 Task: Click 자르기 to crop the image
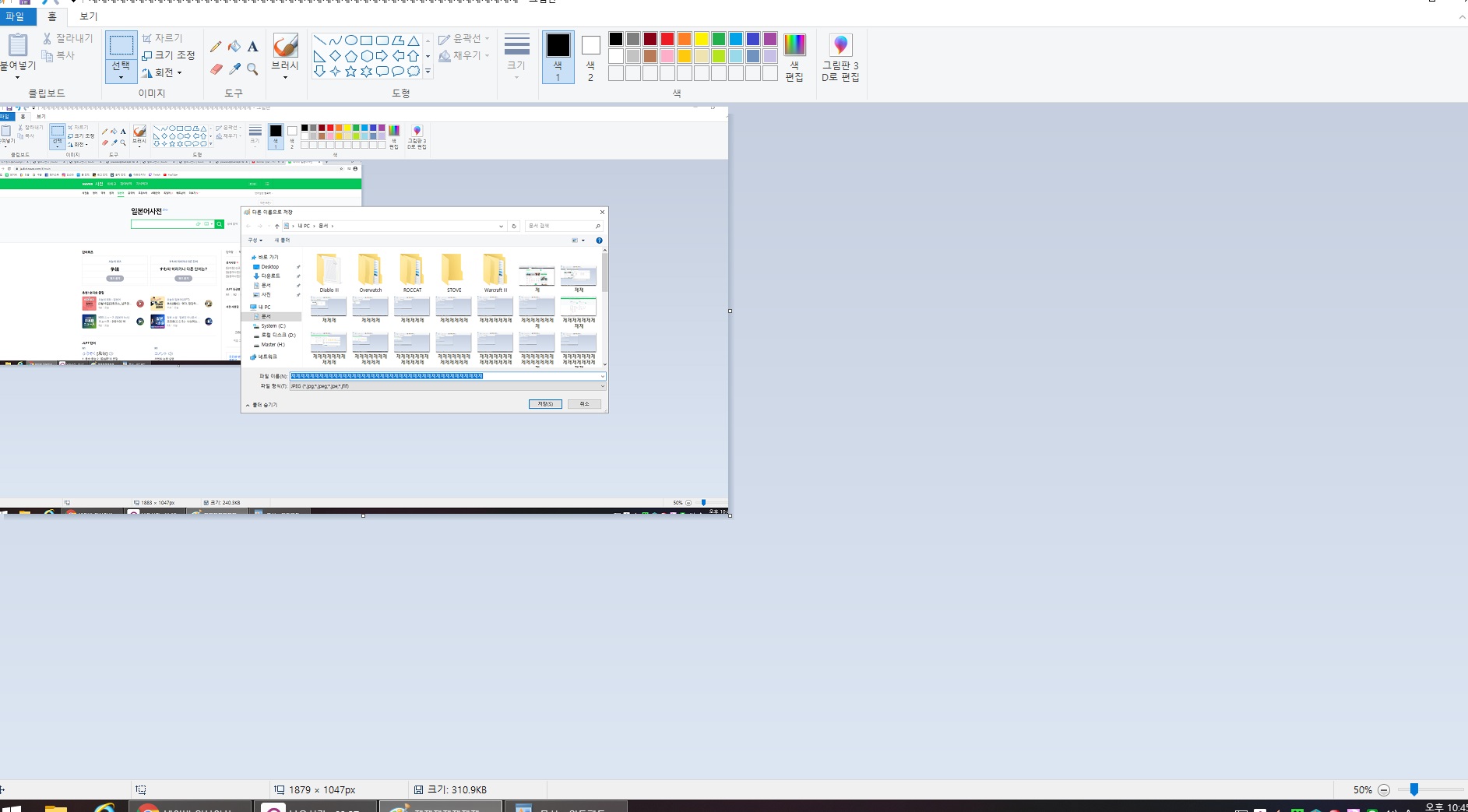click(162, 38)
